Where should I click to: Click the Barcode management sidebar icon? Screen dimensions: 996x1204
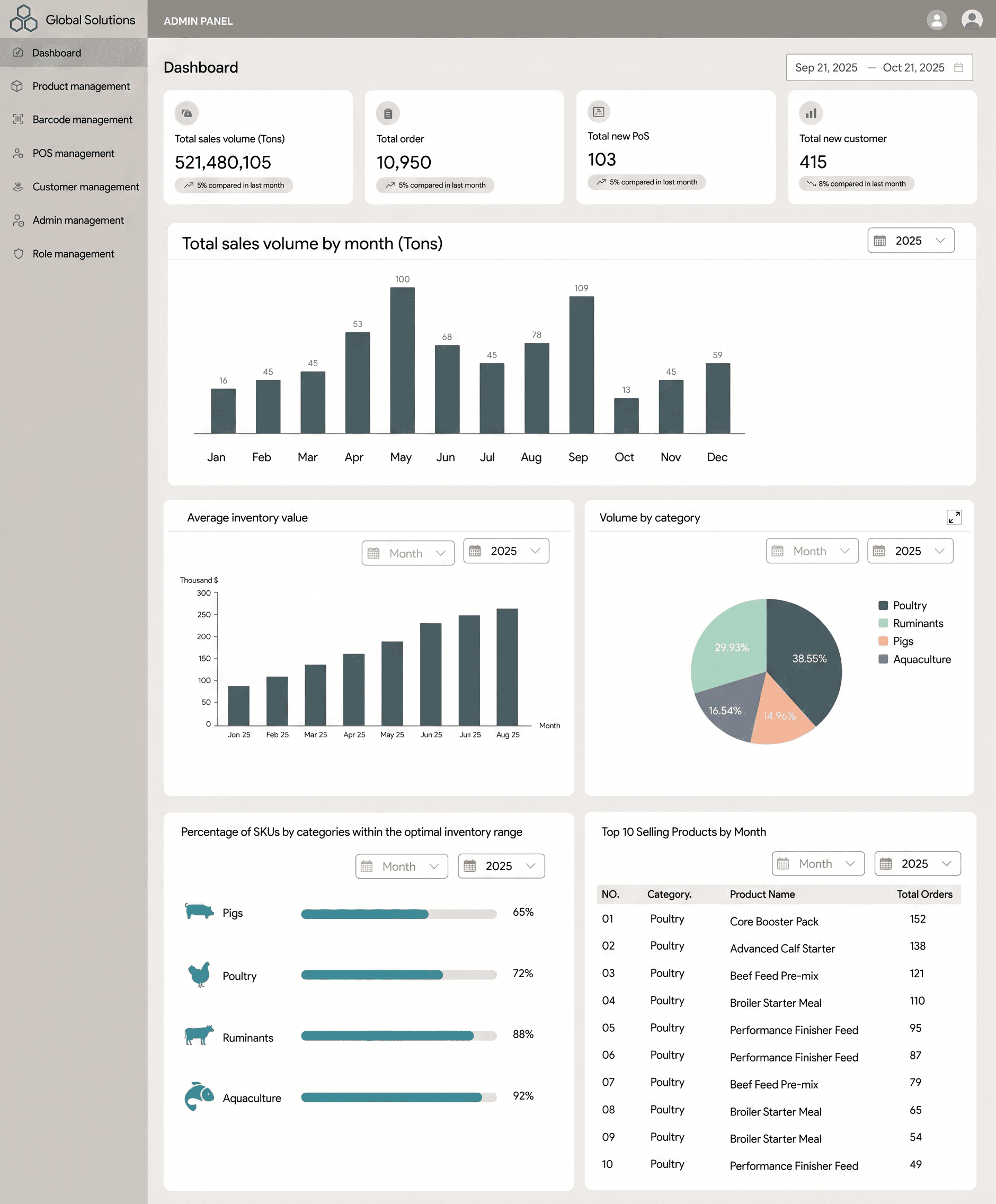19,119
